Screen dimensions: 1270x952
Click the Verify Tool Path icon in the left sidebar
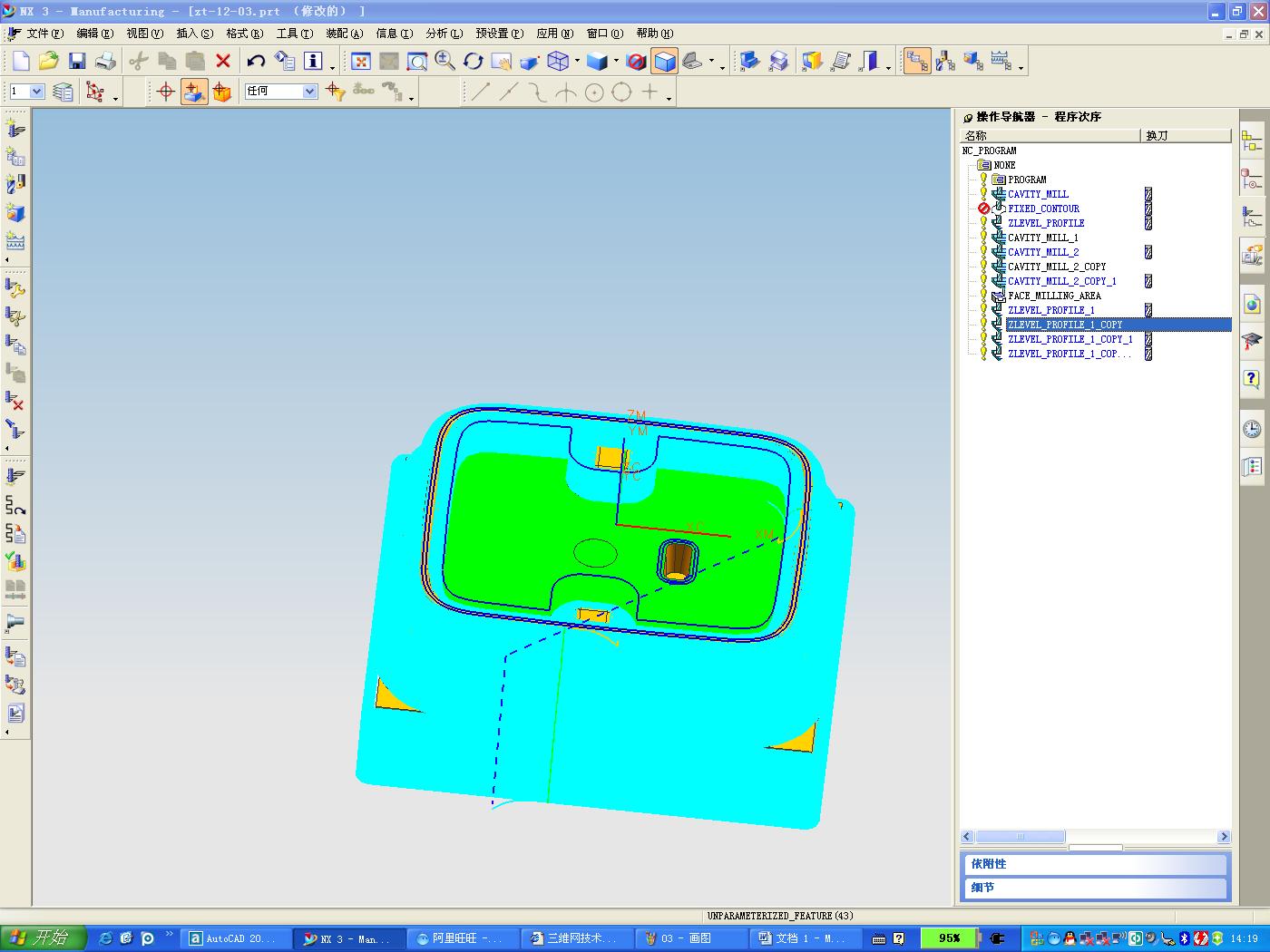pyautogui.click(x=15, y=561)
